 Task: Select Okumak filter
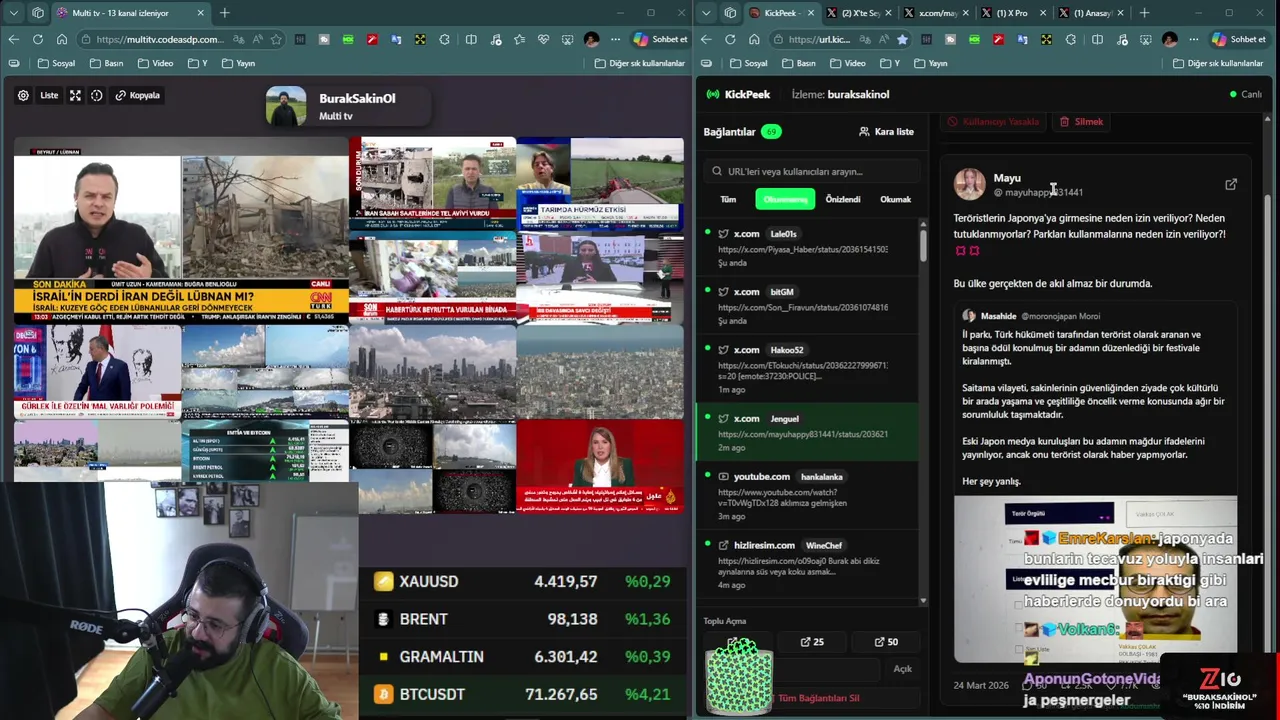(x=896, y=199)
